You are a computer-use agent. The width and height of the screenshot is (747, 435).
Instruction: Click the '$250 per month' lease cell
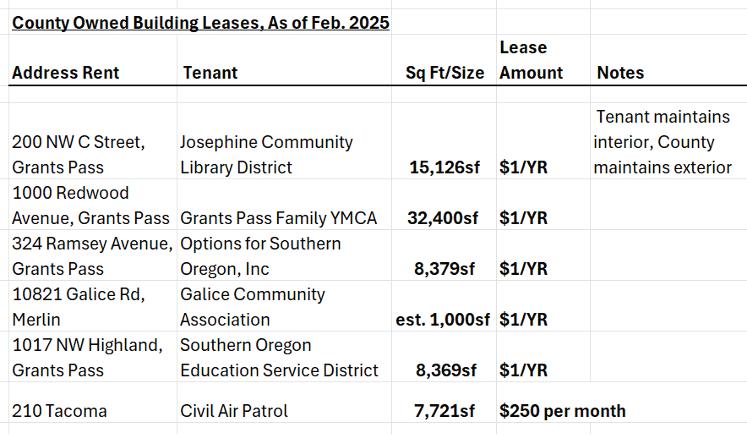click(x=563, y=411)
